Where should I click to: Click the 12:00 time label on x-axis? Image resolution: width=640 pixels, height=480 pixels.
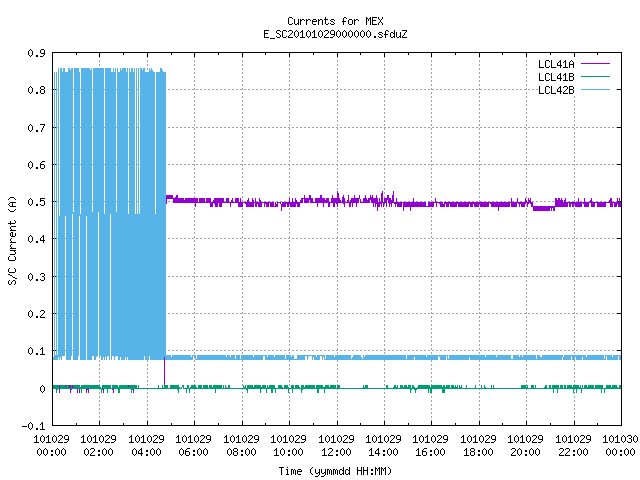(x=336, y=452)
